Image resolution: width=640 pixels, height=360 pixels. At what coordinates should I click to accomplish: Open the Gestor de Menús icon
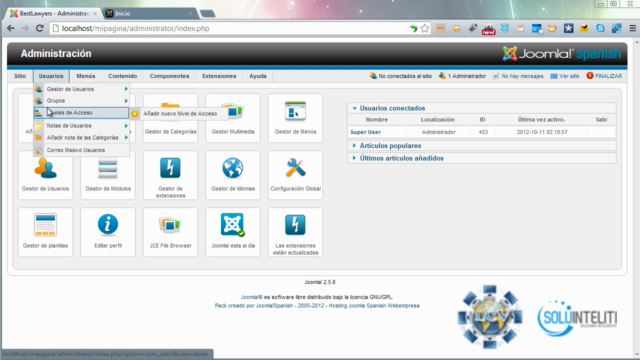[296, 118]
